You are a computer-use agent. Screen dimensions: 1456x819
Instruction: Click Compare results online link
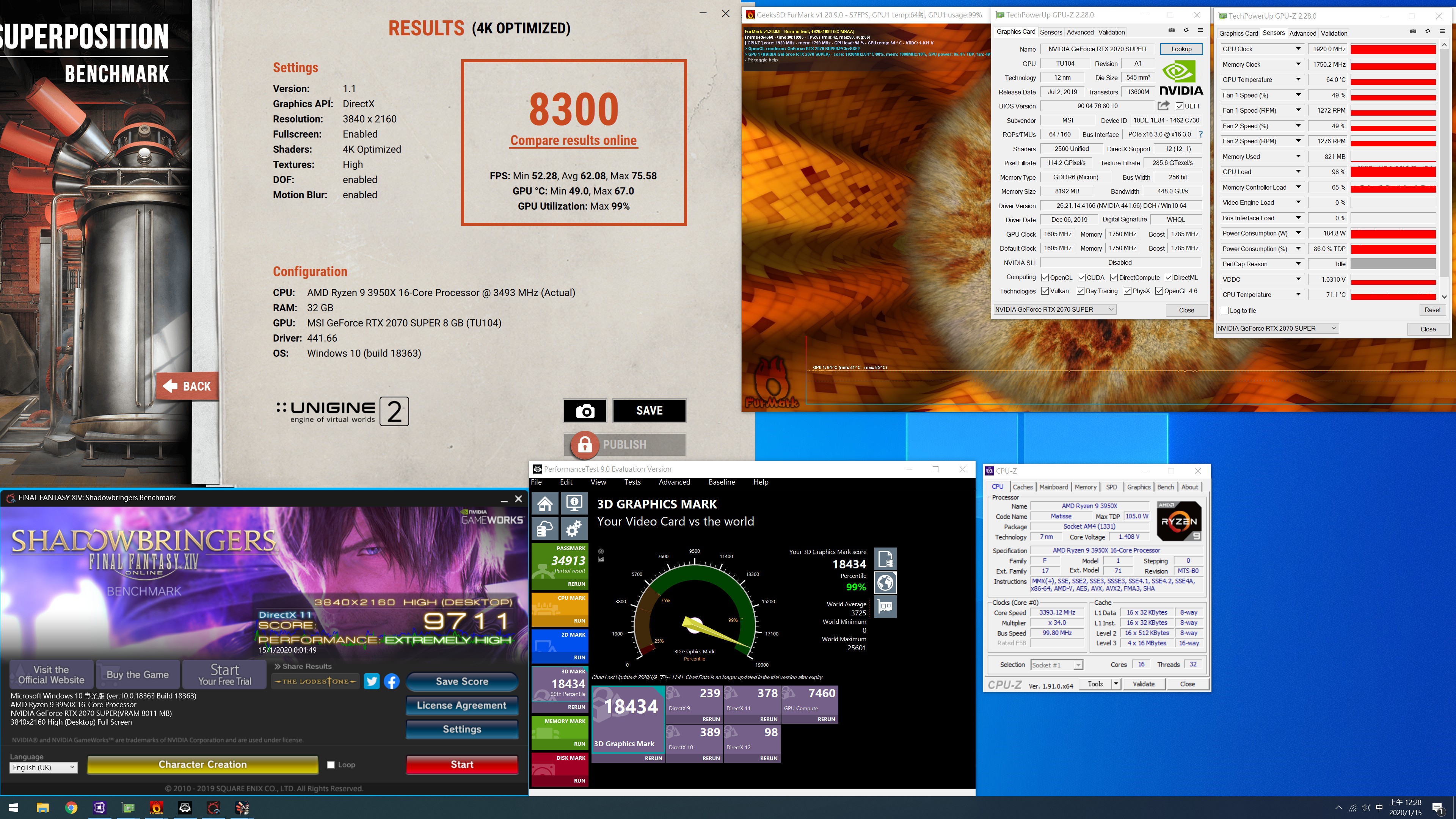[573, 140]
